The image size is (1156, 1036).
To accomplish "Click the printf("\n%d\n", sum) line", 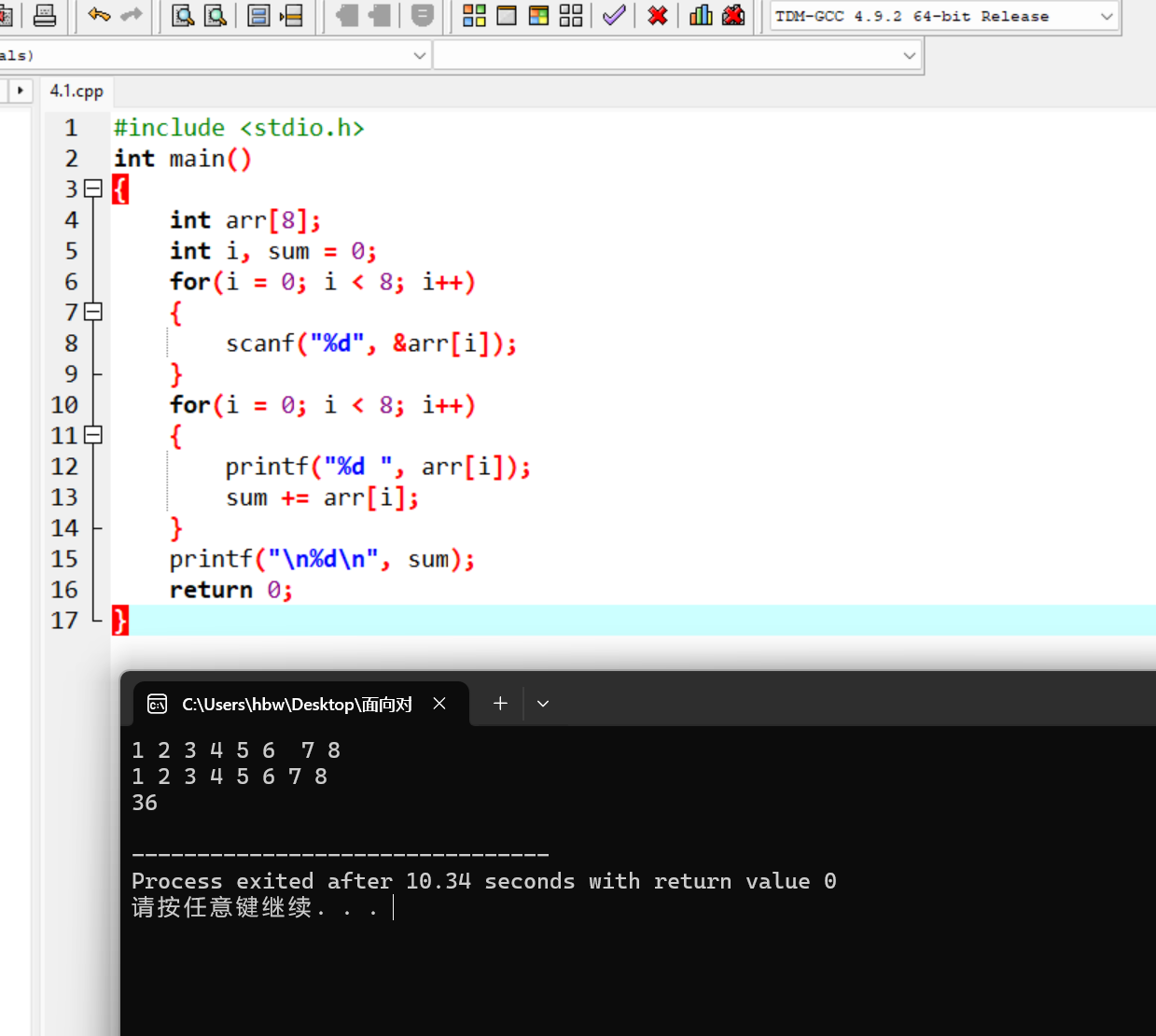I will click(322, 559).
